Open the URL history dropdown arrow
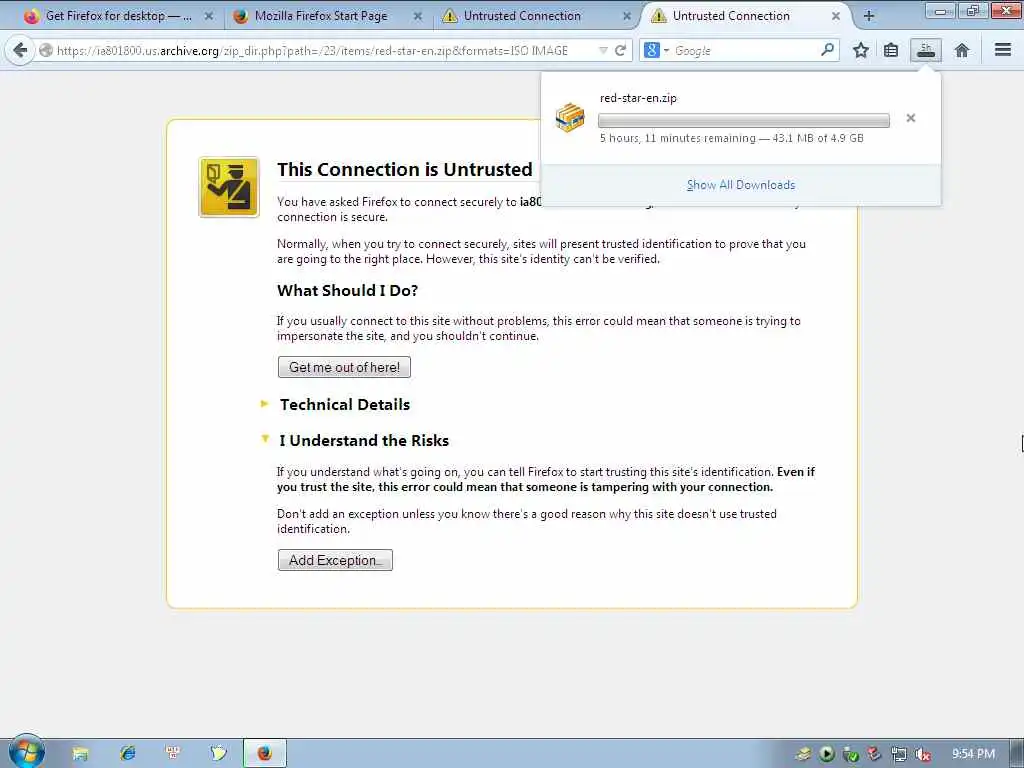 click(x=603, y=50)
